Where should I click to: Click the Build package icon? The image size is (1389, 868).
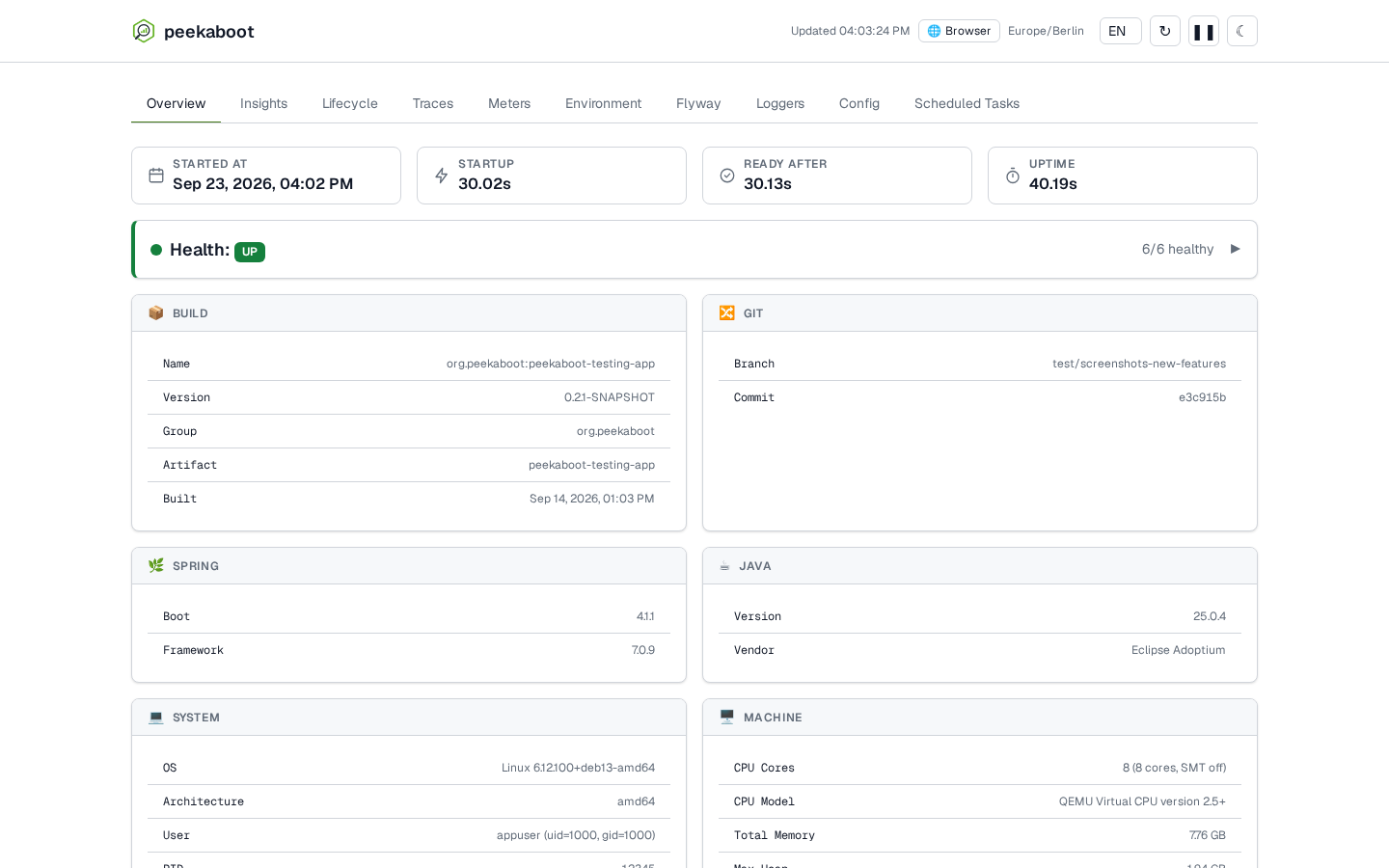point(156,313)
